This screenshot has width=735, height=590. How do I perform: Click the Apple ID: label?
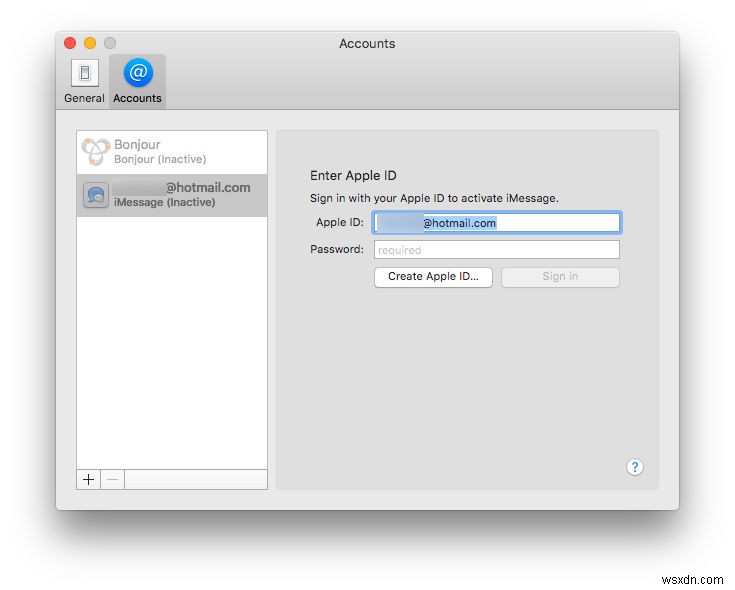[340, 222]
